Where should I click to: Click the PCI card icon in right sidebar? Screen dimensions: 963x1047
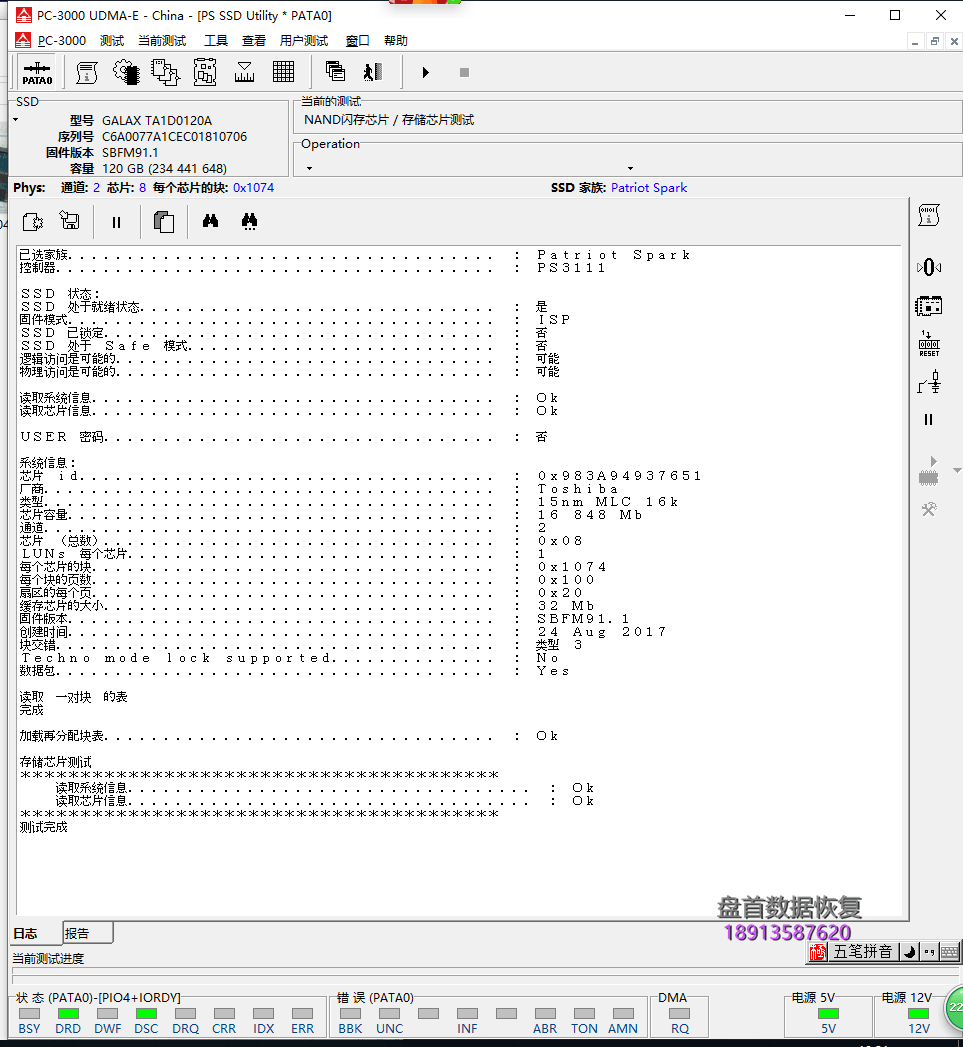coord(928,306)
